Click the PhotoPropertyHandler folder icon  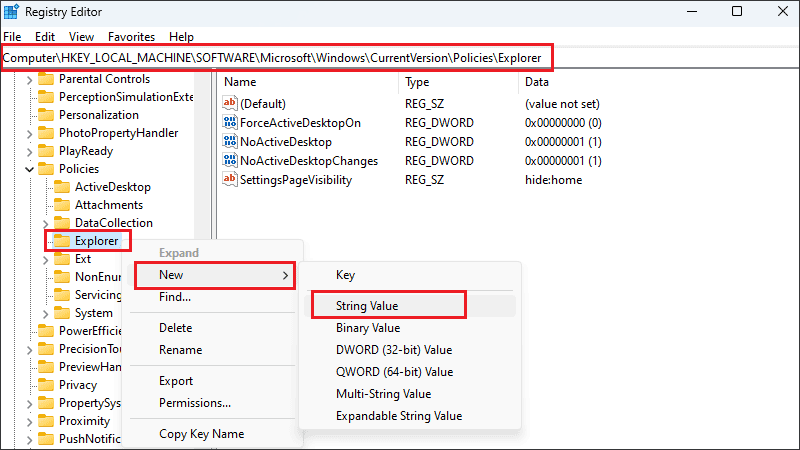pos(46,133)
